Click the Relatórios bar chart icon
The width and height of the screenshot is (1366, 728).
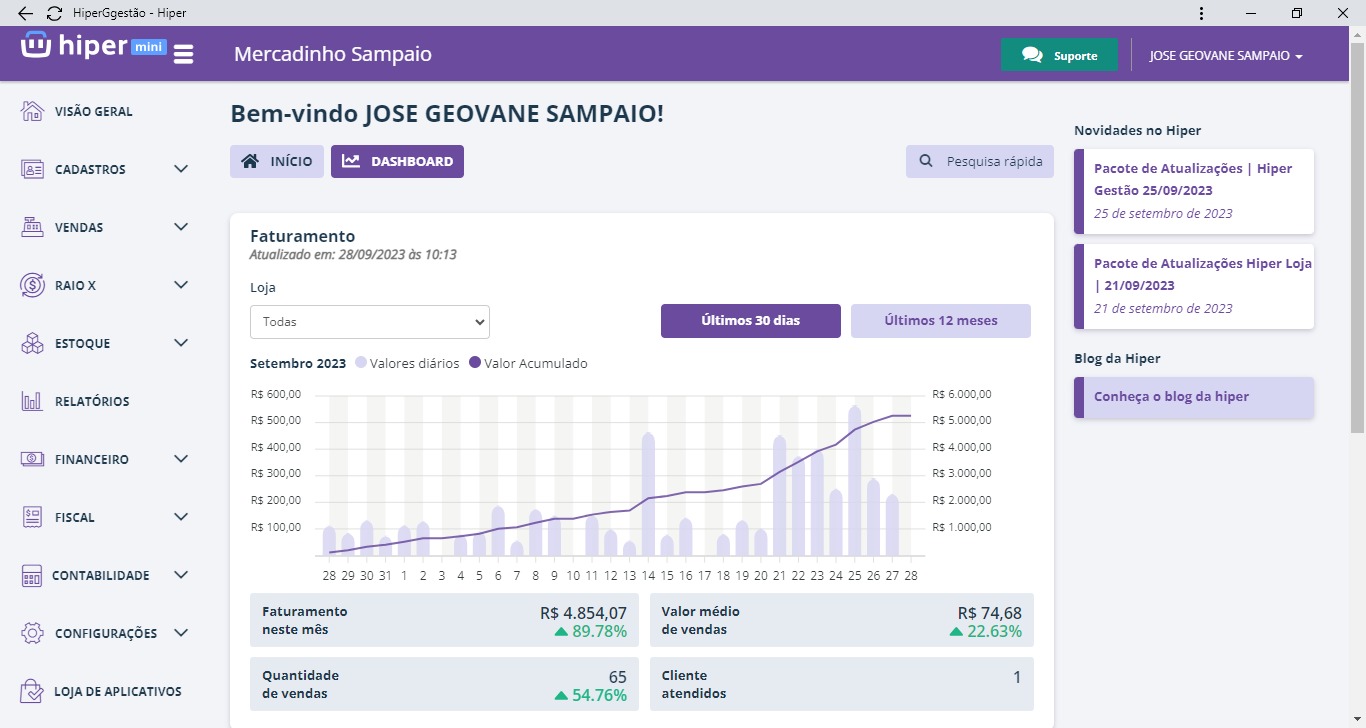pos(33,401)
